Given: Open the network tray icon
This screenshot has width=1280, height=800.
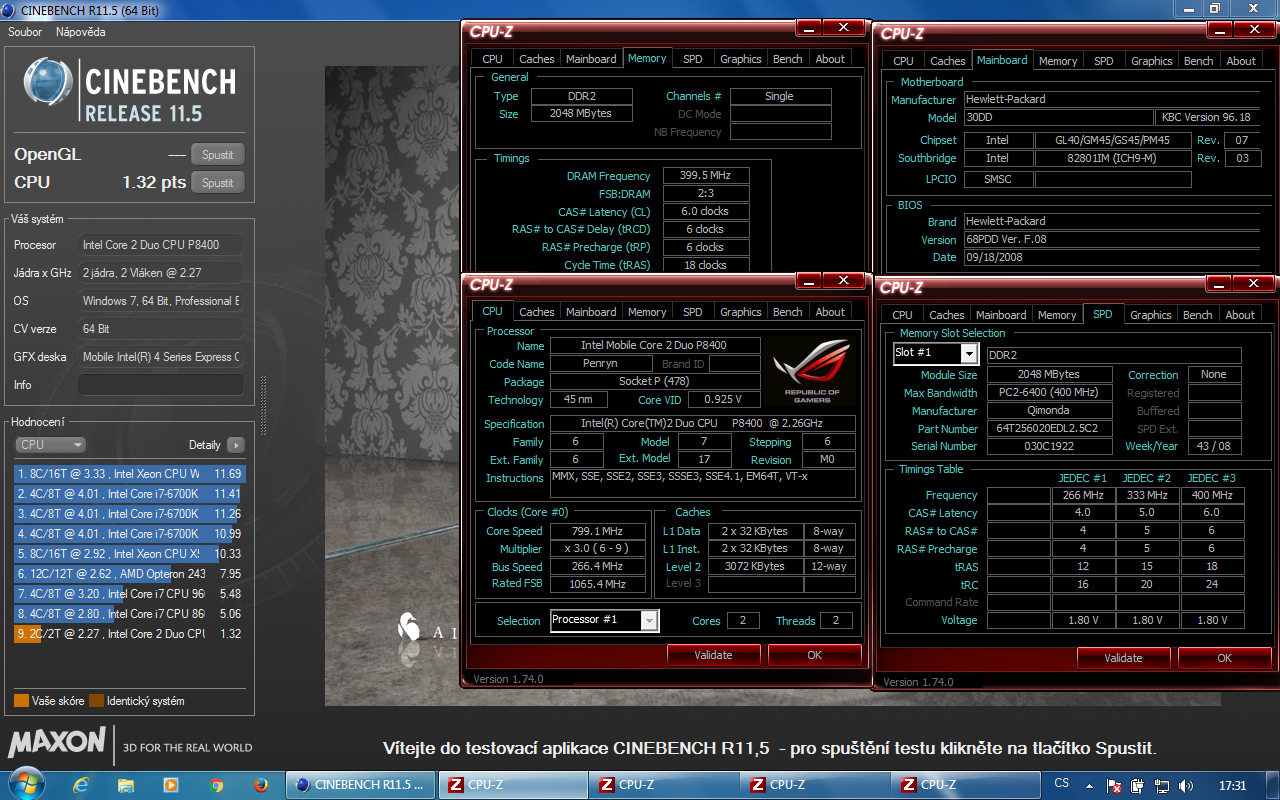Looking at the screenshot, I should click(x=1163, y=786).
